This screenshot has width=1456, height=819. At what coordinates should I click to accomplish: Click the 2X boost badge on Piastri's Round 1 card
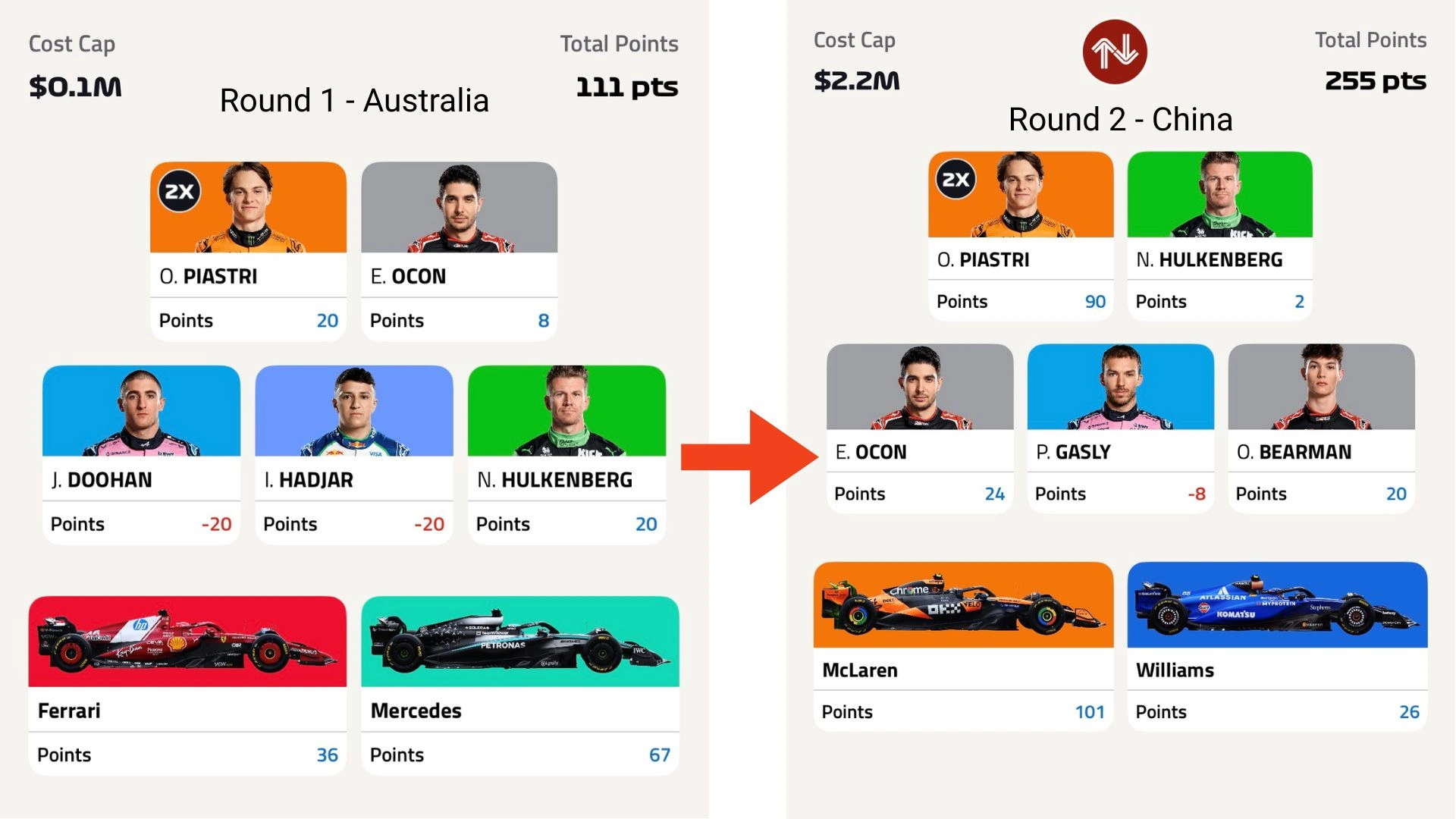[179, 190]
